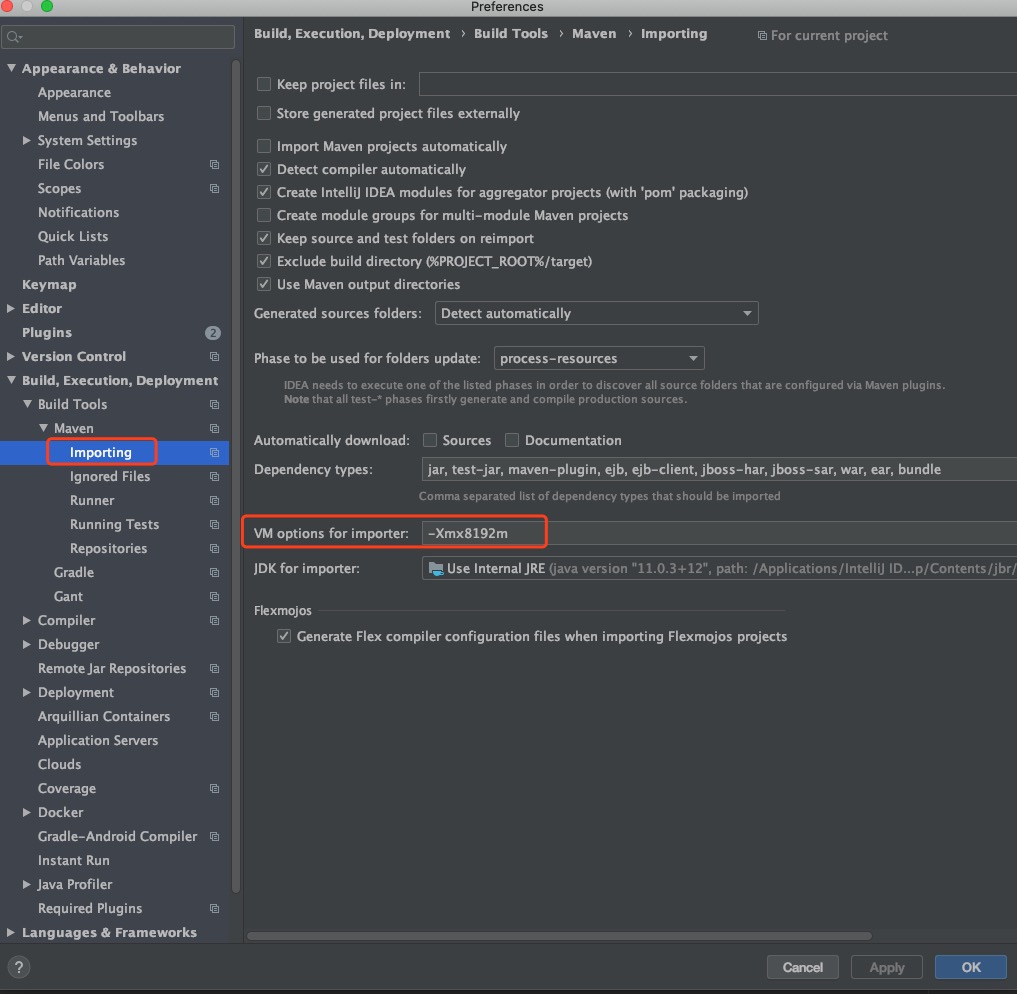Click project-level icon beside Coverage

214,789
